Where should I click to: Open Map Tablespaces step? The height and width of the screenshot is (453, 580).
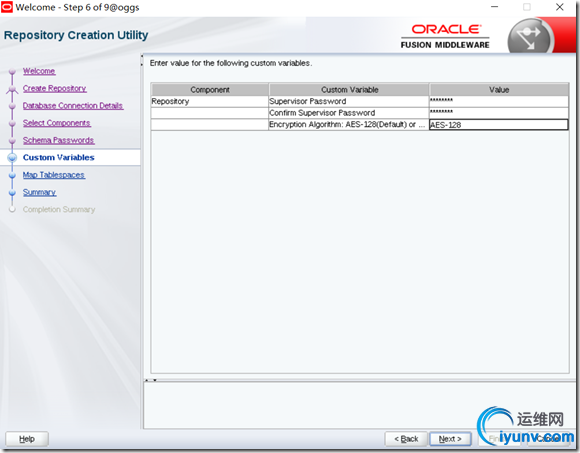(54, 175)
